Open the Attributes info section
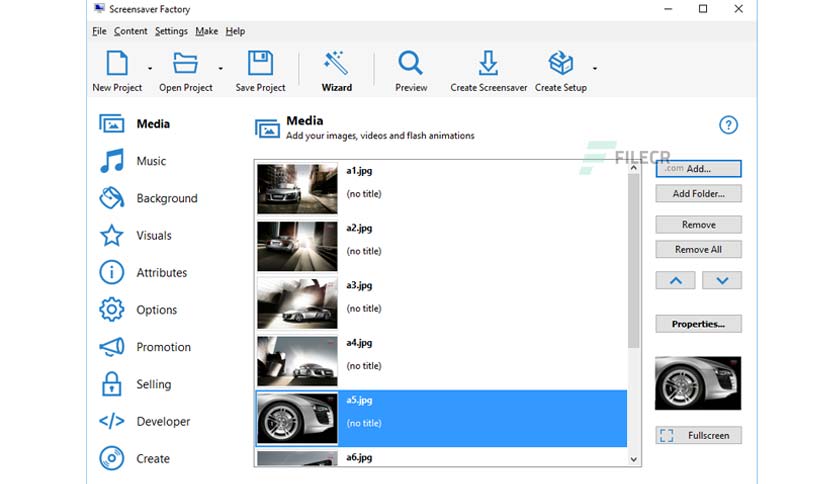Viewport: 836px width, 484px height. 143,272
